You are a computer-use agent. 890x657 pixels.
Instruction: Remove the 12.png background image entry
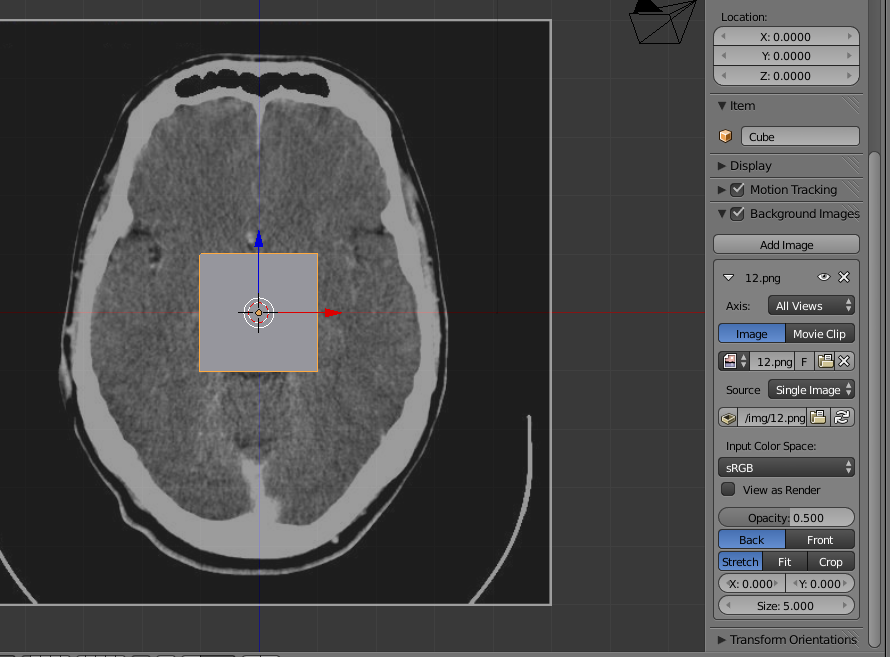click(844, 277)
